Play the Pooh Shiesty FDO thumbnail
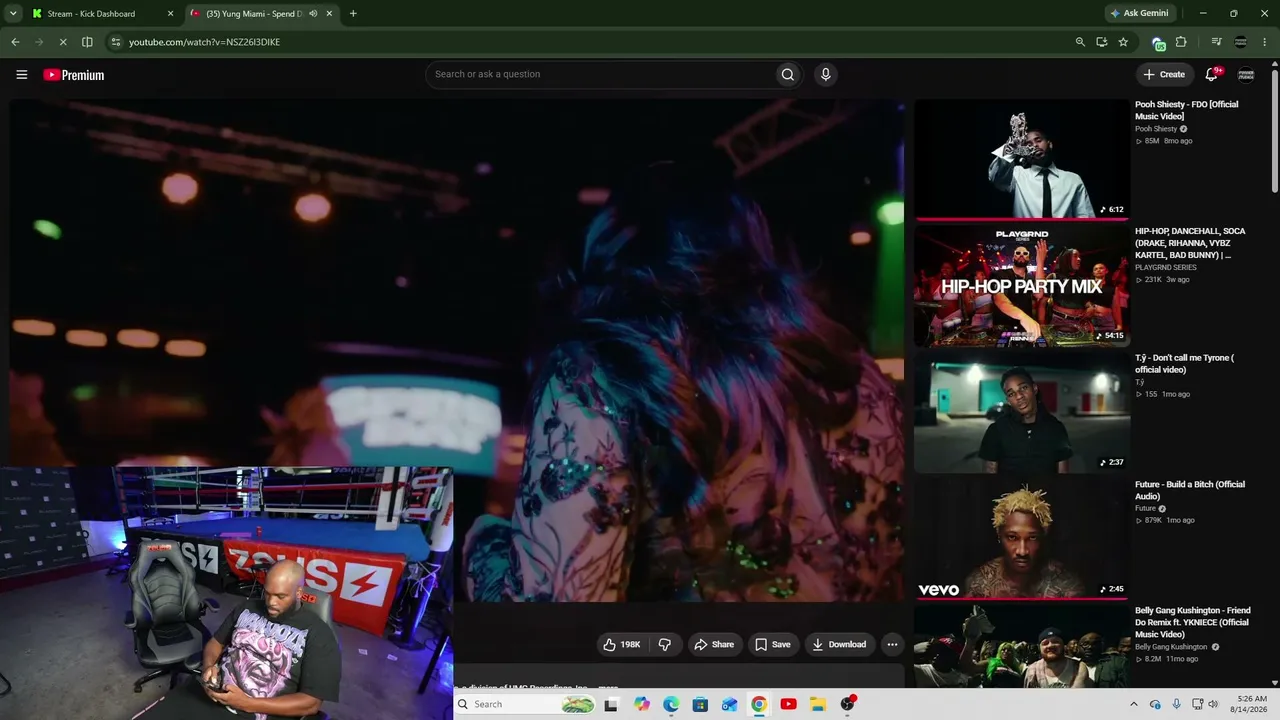The image size is (1280, 720). (1022, 159)
